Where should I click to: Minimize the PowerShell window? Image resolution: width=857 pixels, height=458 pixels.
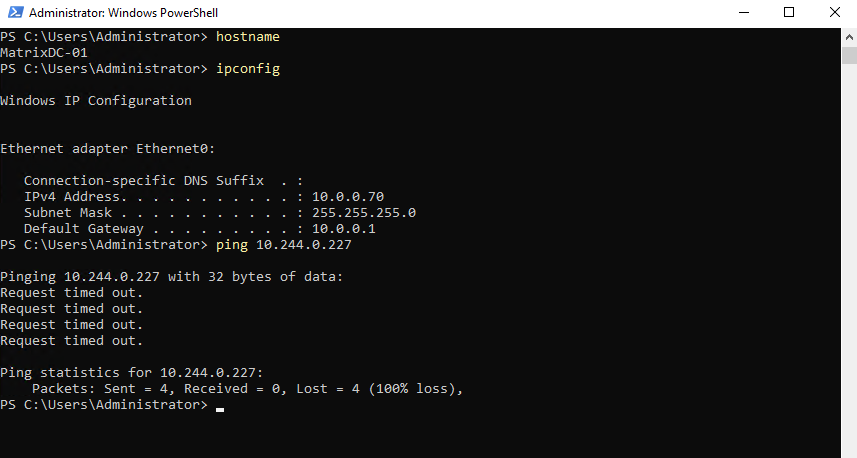click(x=743, y=13)
